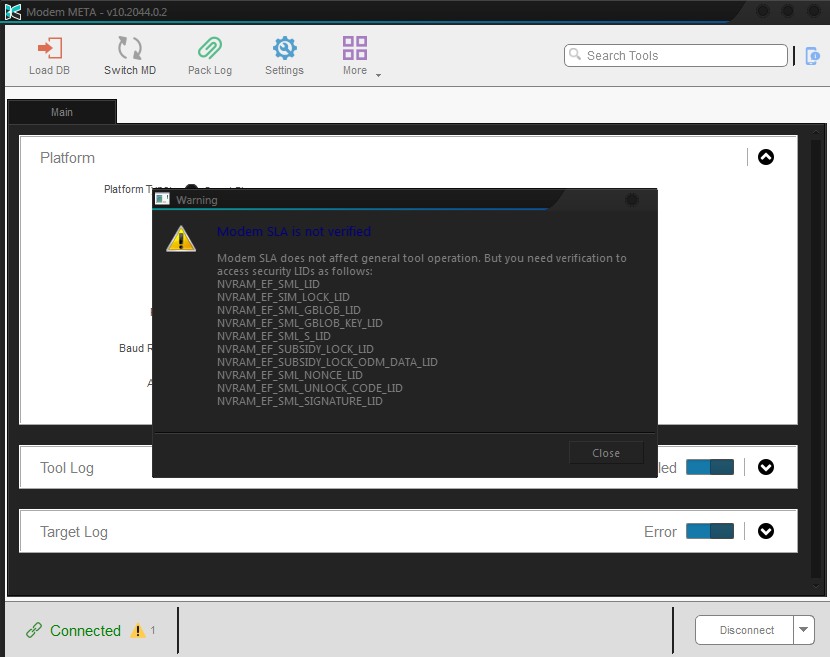
Task: Click NVRAM_EF_SML_NONCE_LID entry
Action: (x=290, y=375)
